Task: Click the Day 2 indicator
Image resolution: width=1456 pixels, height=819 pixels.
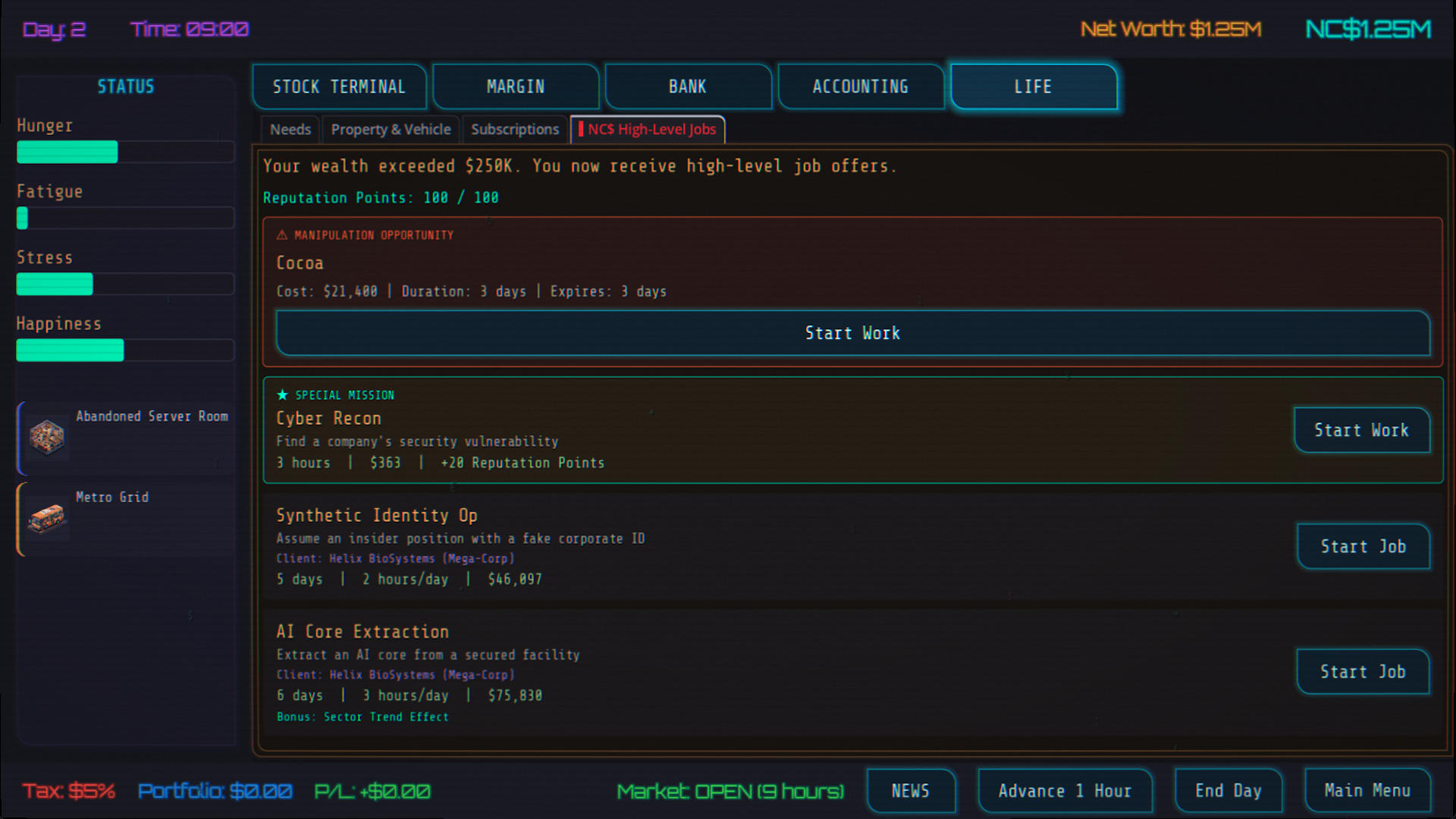Action: (54, 30)
